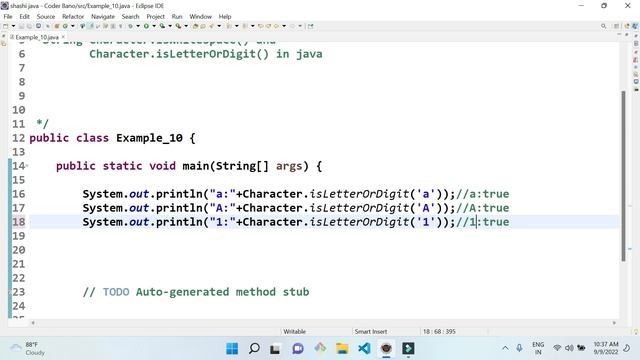The width and height of the screenshot is (640, 360).
Task: Click 'Character.isLetterOrDigit() in java' comment on line 6
Action: [206, 54]
